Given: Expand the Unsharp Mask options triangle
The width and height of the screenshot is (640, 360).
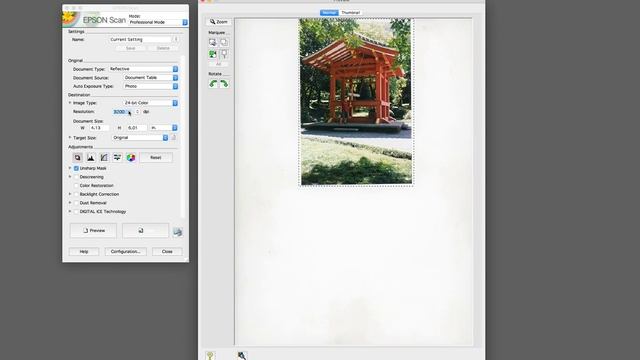Looking at the screenshot, I should coord(70,168).
